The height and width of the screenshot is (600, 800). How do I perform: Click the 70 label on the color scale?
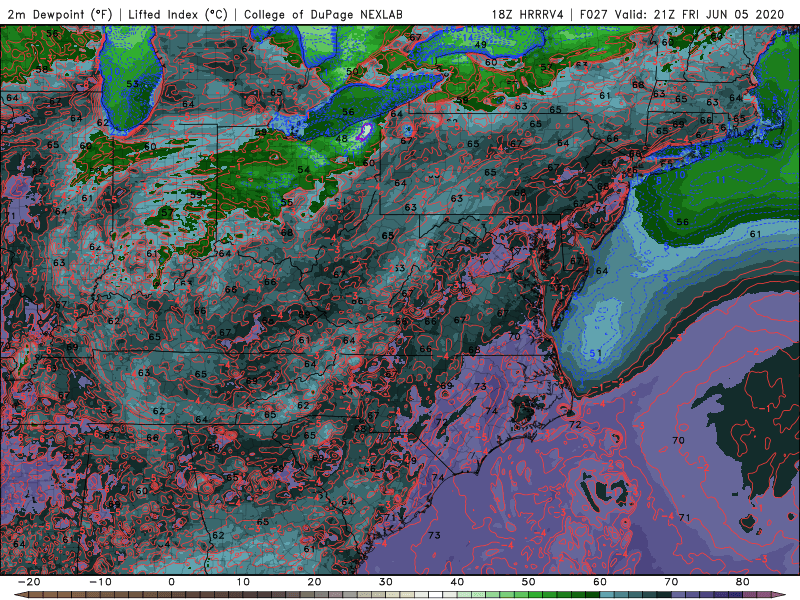point(671,582)
